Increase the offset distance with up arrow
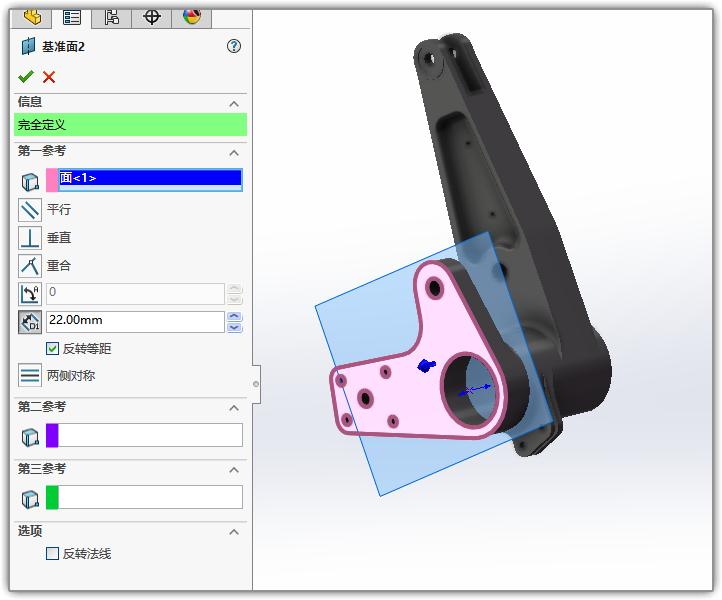Screen dimensions: 722x600 (x=234, y=316)
